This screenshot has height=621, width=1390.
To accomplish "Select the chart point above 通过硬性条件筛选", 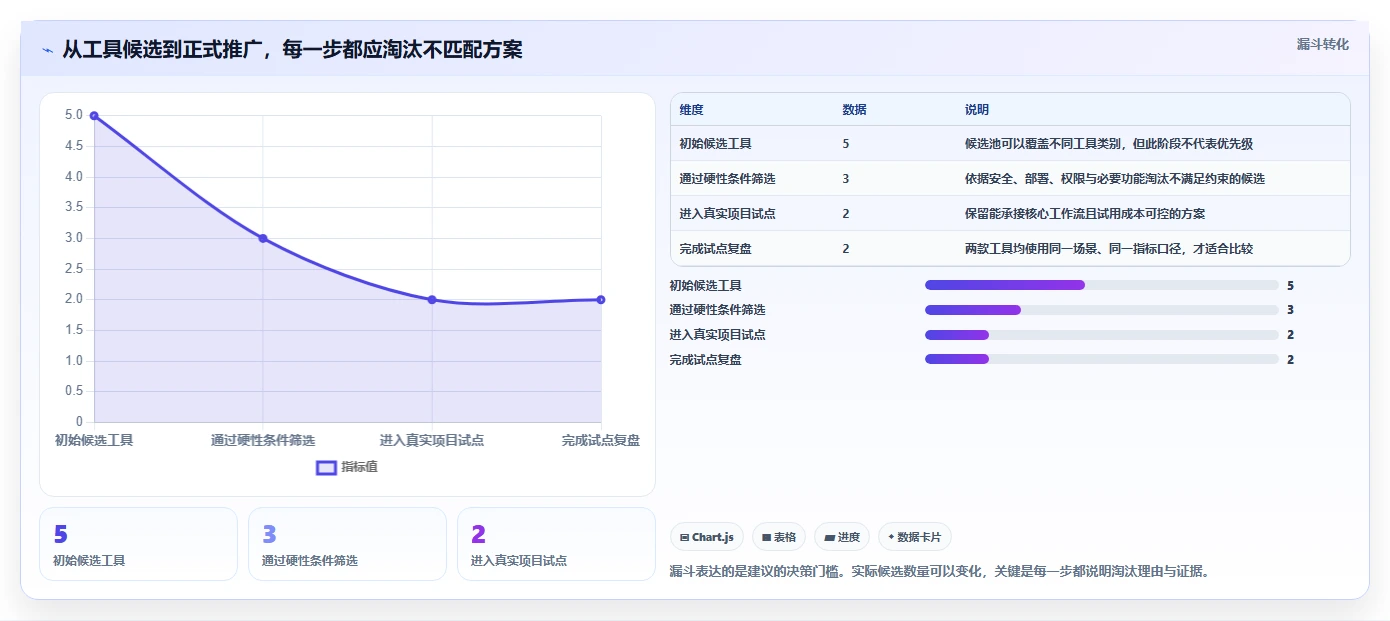I will [x=263, y=238].
